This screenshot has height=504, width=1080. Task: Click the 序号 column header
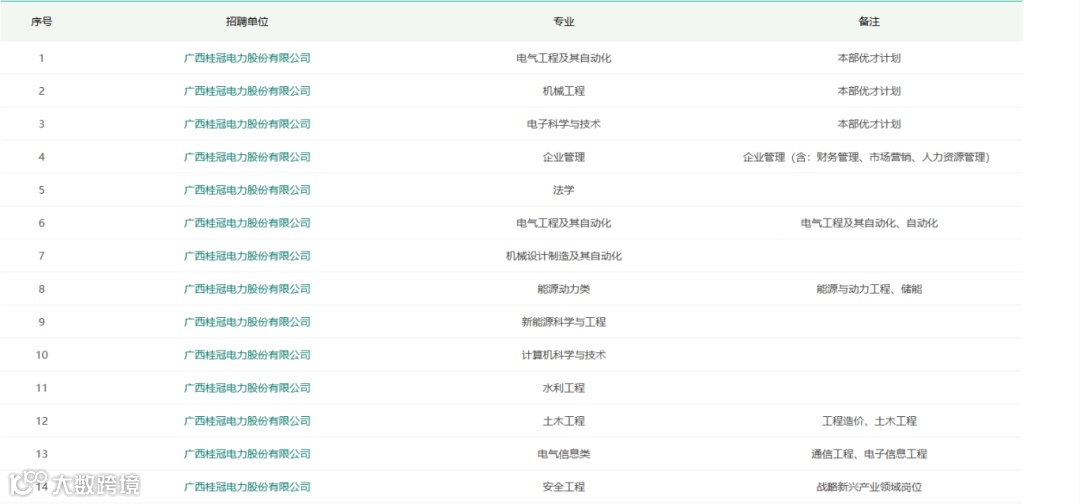pos(41,21)
